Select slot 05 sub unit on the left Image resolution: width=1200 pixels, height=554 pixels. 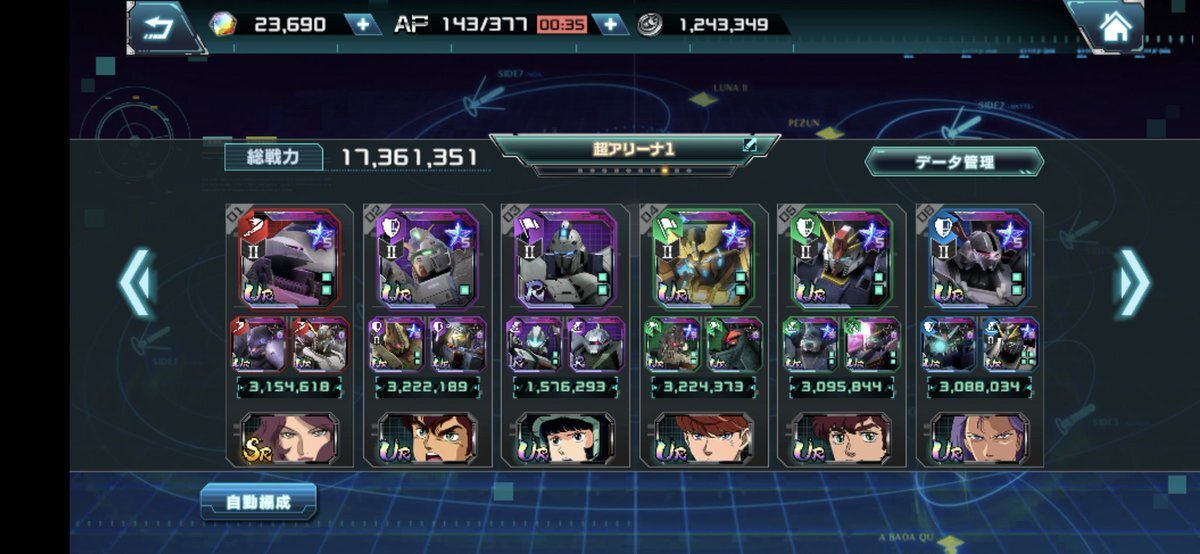pyautogui.click(x=811, y=345)
